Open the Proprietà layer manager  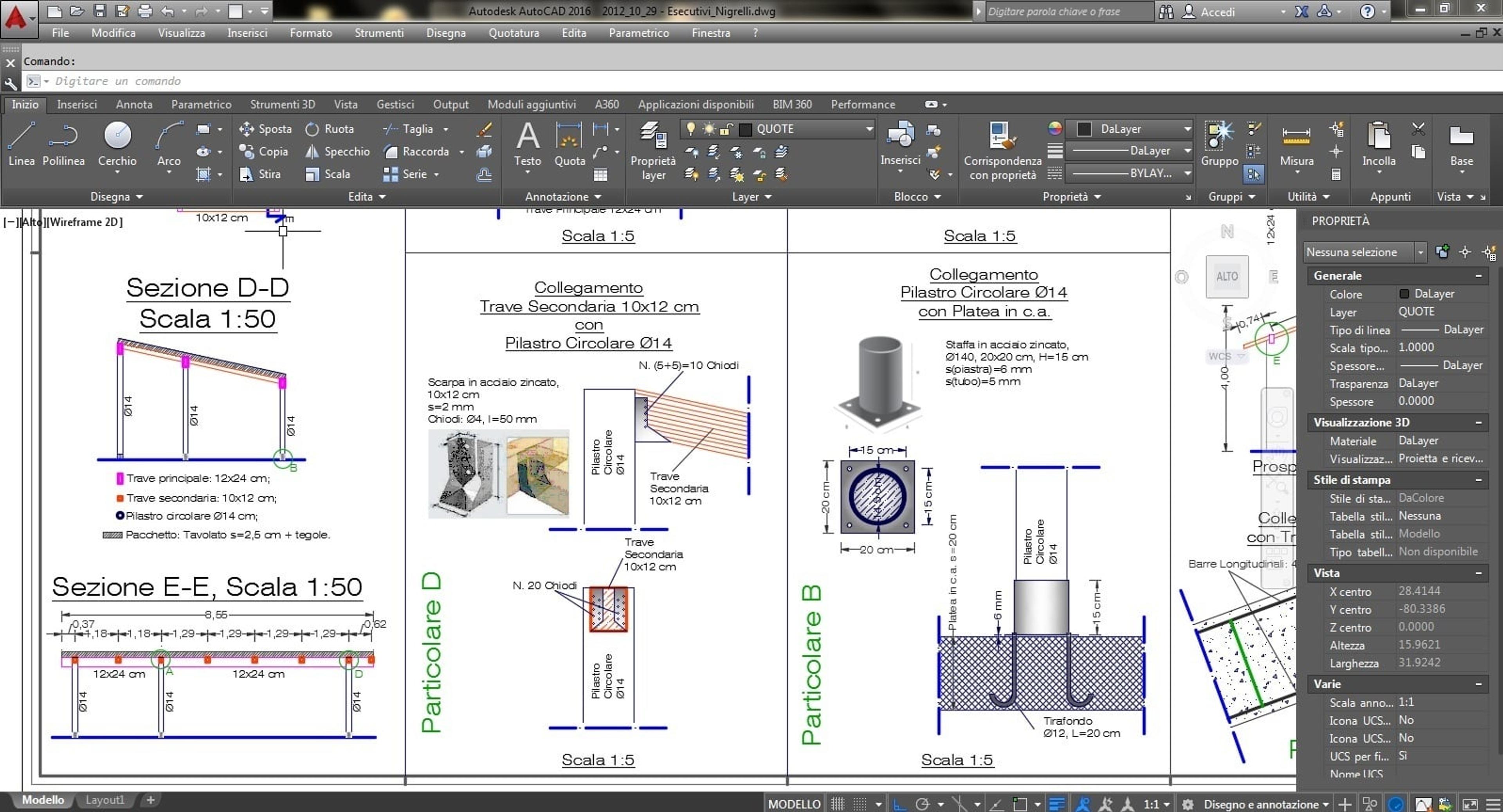(654, 151)
